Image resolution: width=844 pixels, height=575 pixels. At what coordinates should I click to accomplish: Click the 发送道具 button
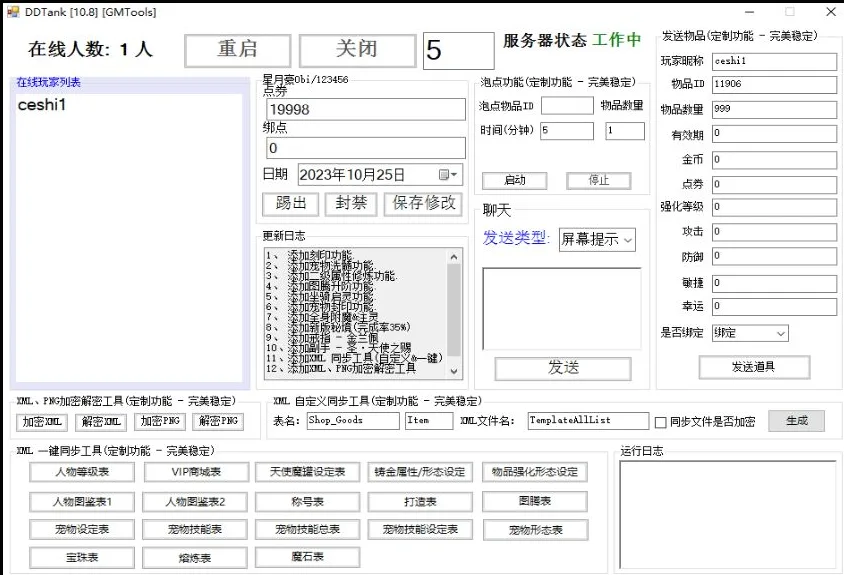click(x=754, y=367)
